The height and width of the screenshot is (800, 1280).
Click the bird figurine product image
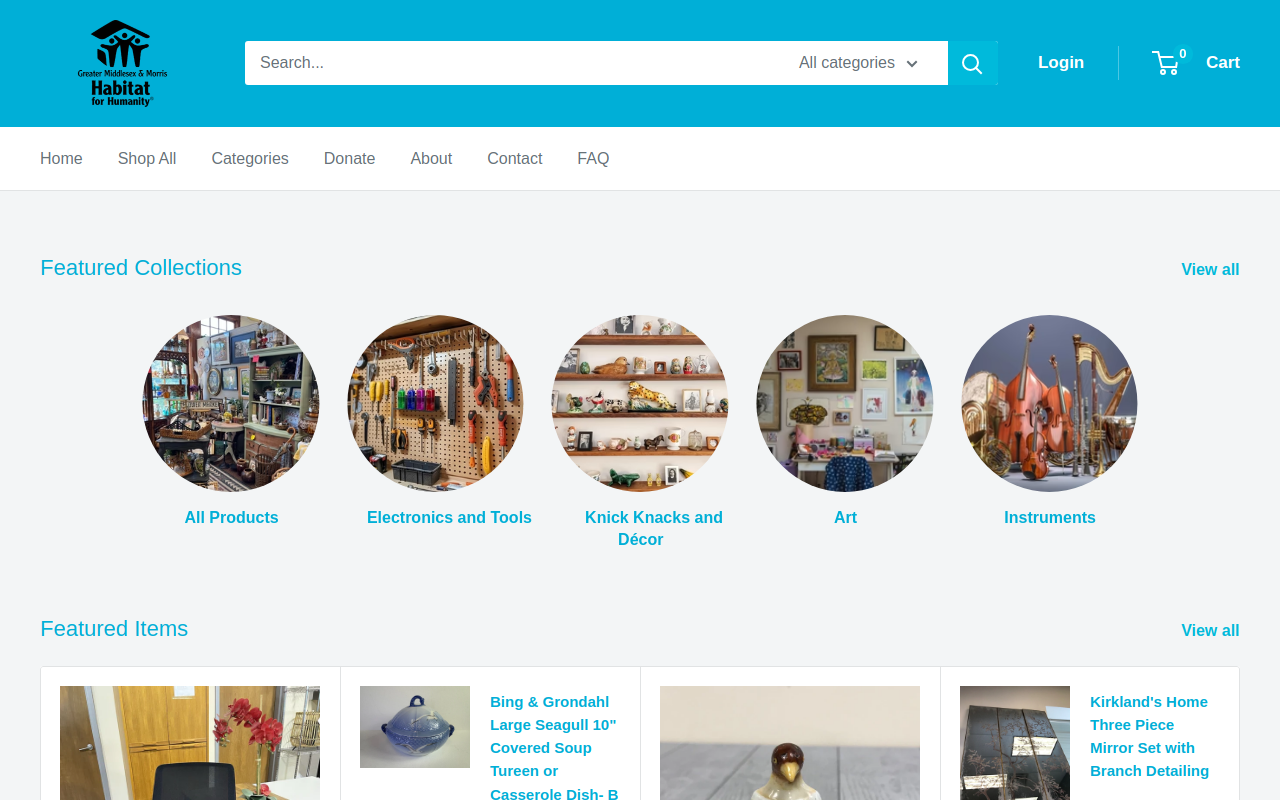tap(790, 743)
